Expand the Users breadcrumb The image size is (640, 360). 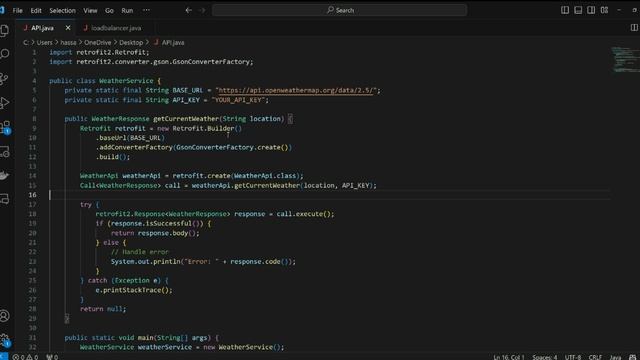tap(44, 42)
